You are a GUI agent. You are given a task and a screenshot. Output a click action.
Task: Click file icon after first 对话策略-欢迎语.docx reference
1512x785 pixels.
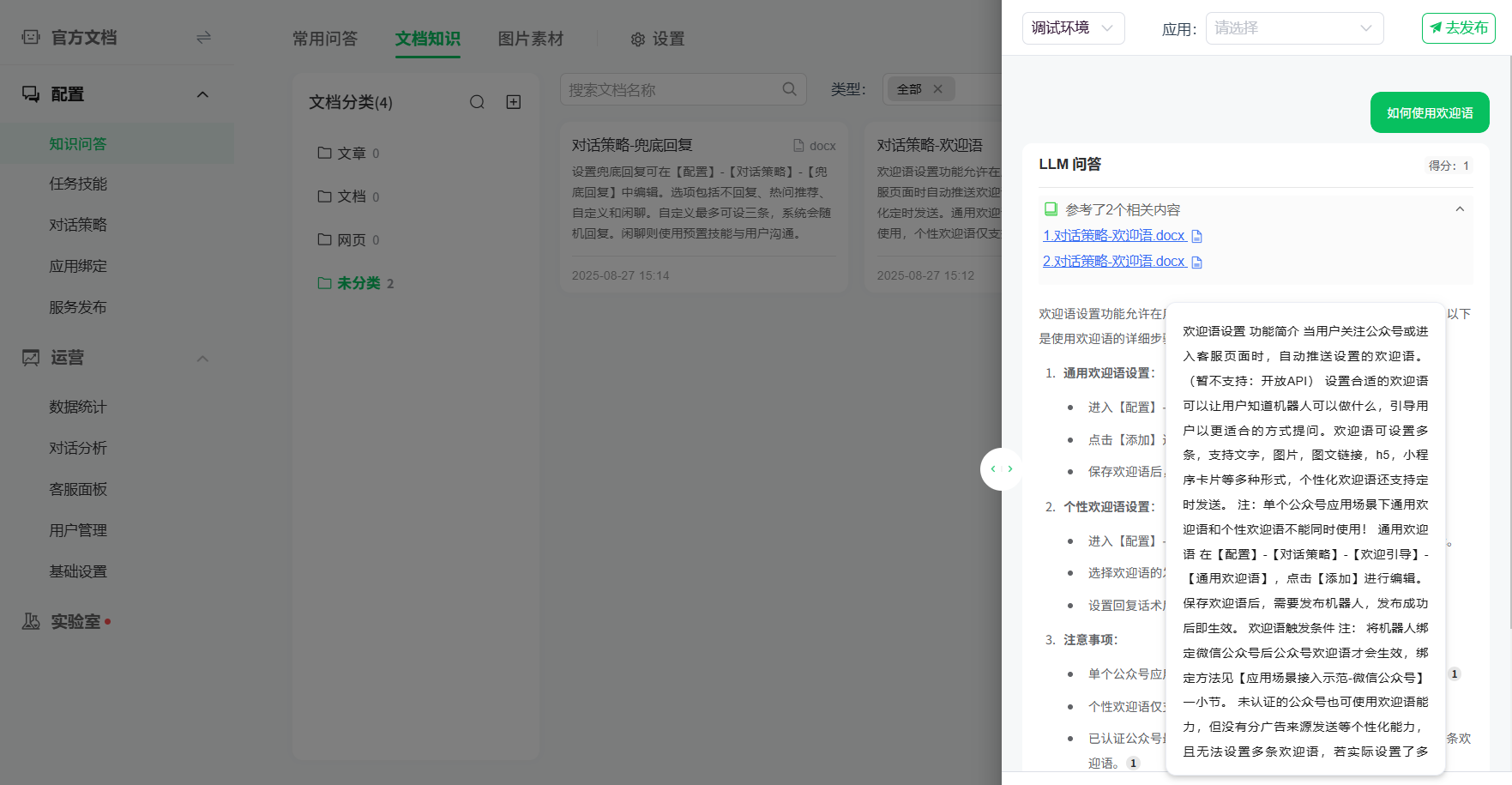tap(1197, 236)
